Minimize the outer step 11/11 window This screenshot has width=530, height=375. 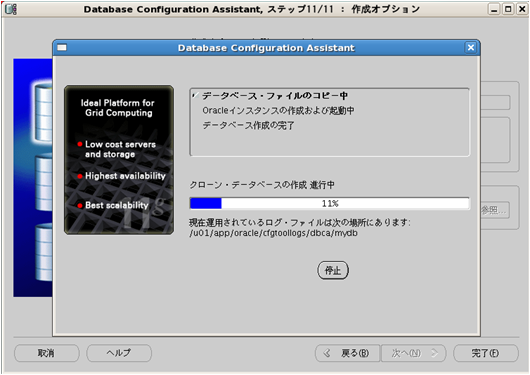tap(494, 9)
